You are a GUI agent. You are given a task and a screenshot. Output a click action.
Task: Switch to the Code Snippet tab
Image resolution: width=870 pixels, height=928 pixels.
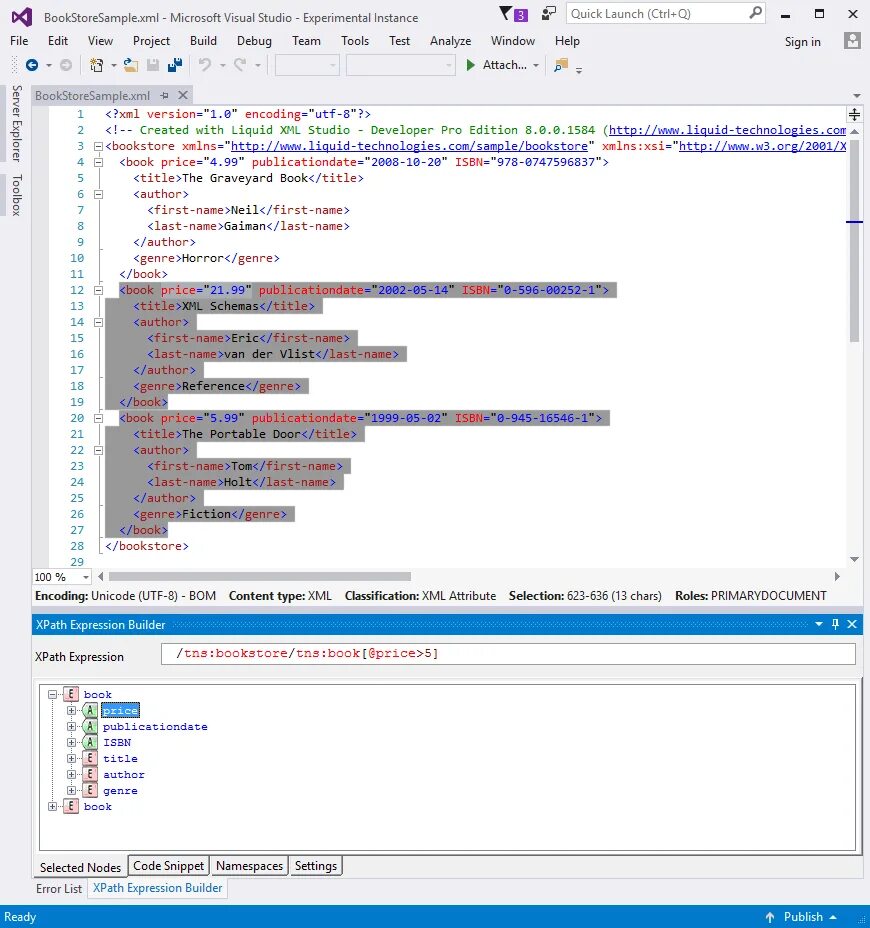[x=168, y=865]
